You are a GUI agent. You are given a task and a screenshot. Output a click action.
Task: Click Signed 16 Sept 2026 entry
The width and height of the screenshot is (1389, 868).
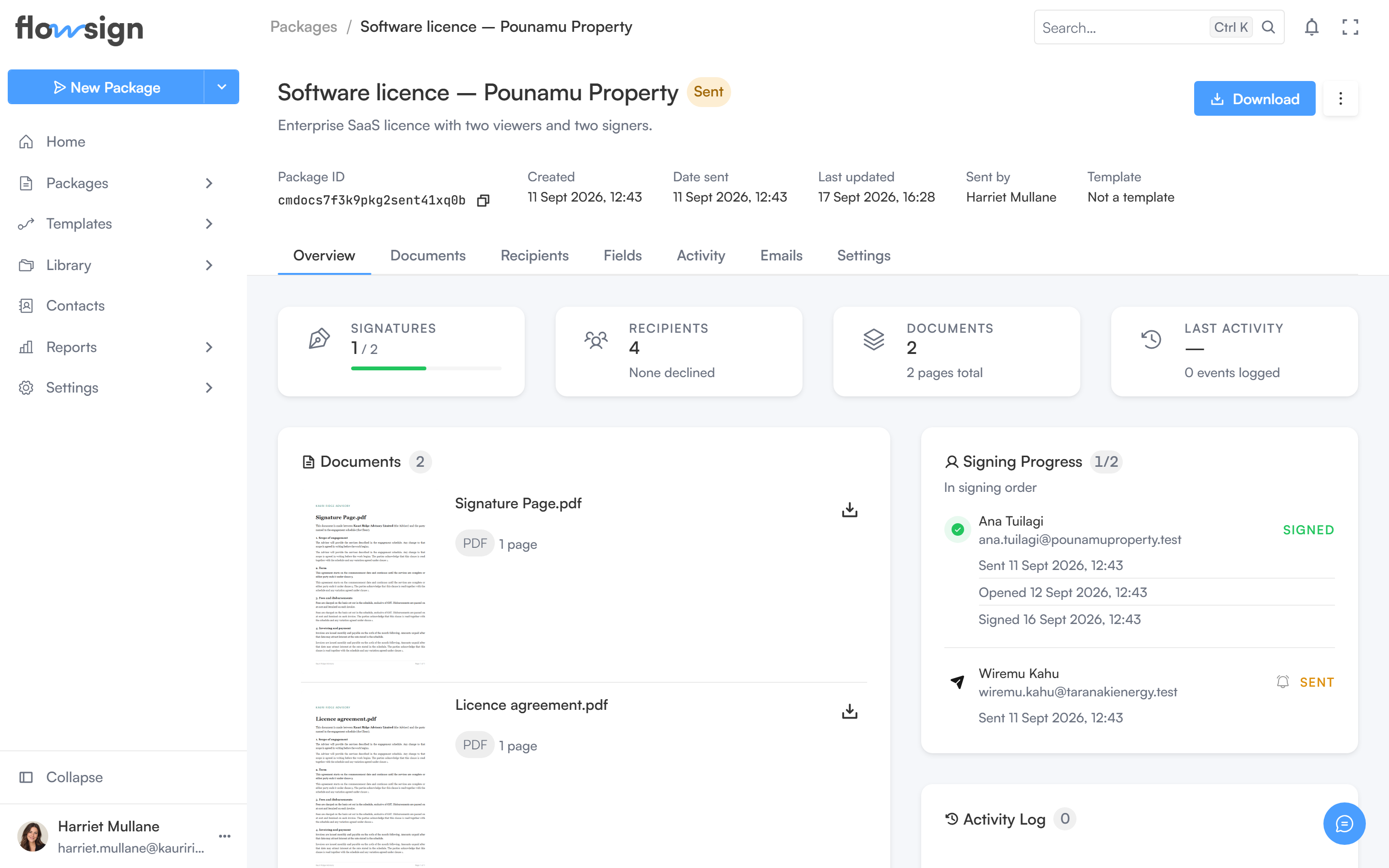(x=1060, y=620)
